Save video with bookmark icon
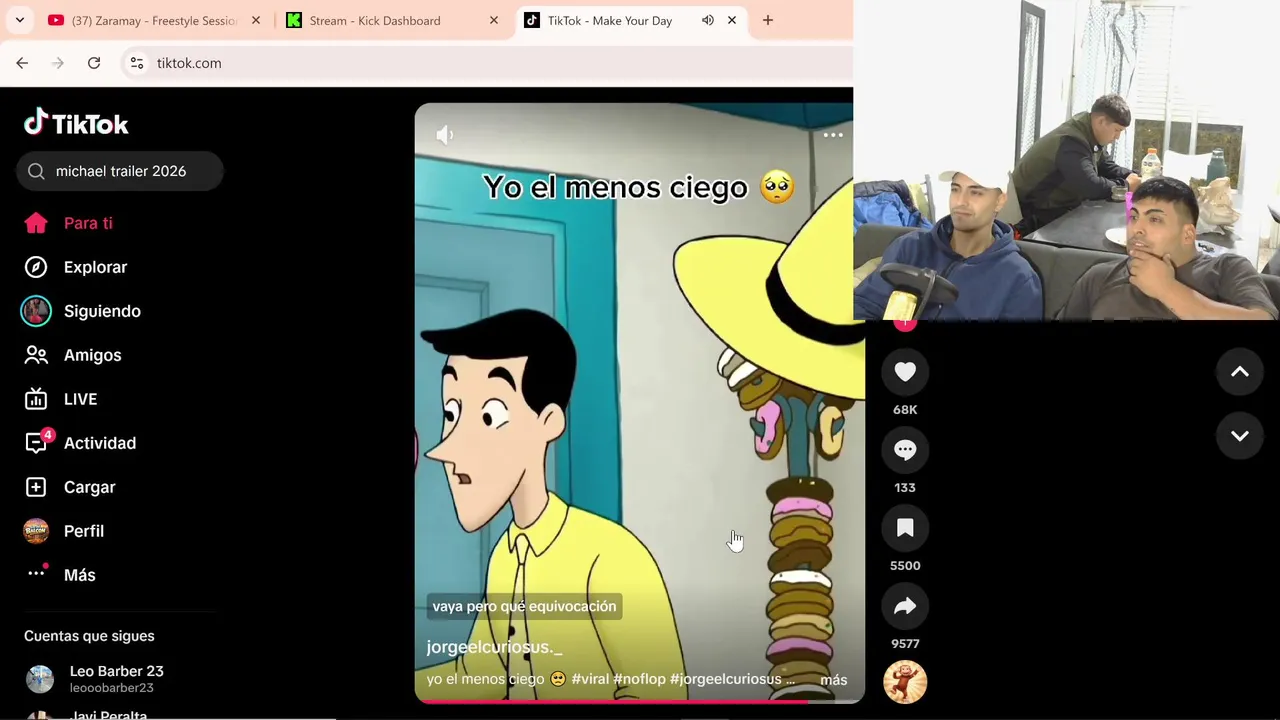The width and height of the screenshot is (1280, 720). pyautogui.click(x=905, y=528)
